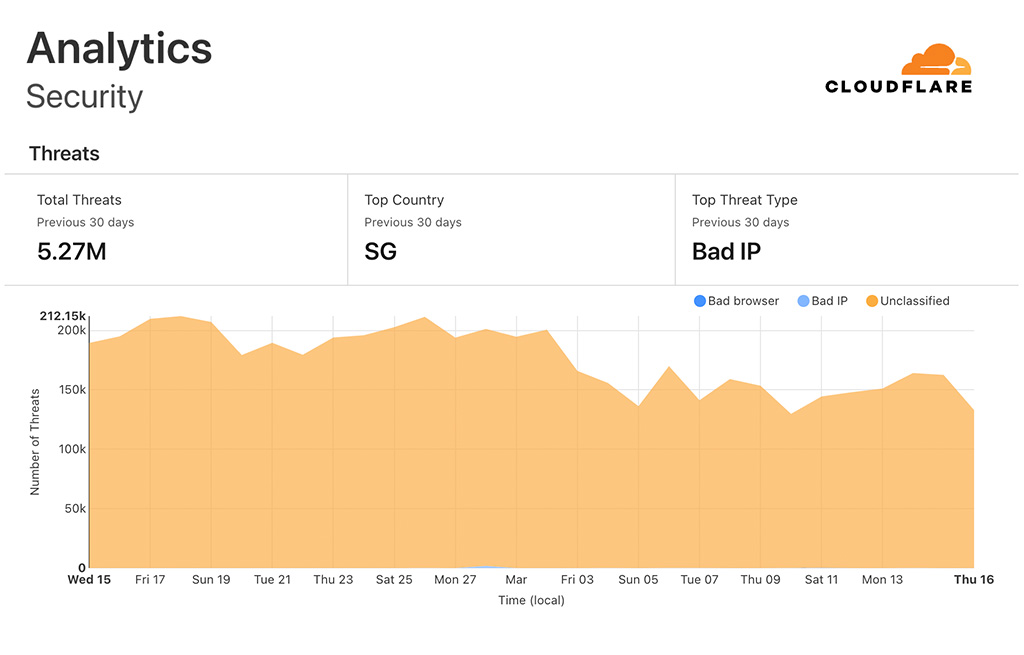Viewport: 1024px width, 655px height.
Task: Select the Total Threats 5.27M value
Action: (x=71, y=252)
